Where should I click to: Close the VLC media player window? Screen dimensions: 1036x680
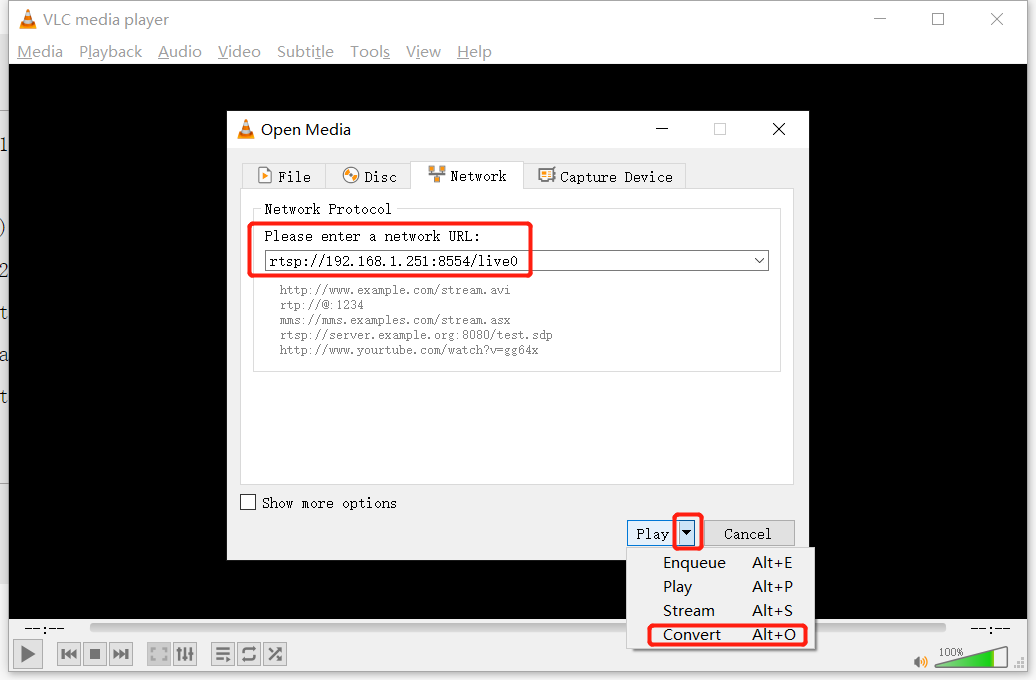(x=997, y=19)
